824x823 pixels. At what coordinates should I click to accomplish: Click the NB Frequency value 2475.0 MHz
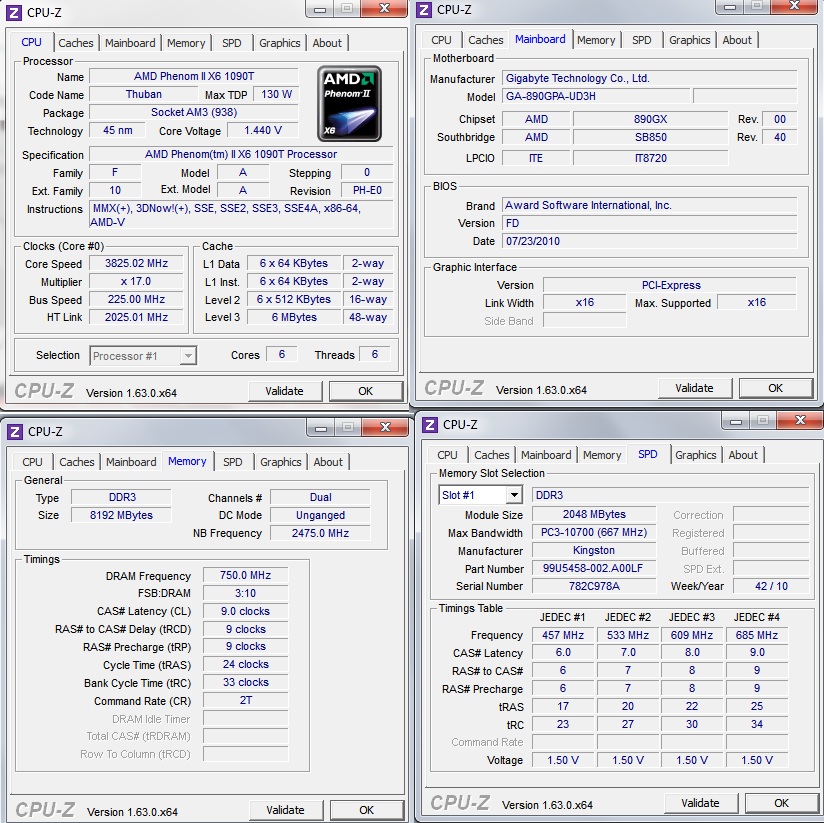point(320,533)
